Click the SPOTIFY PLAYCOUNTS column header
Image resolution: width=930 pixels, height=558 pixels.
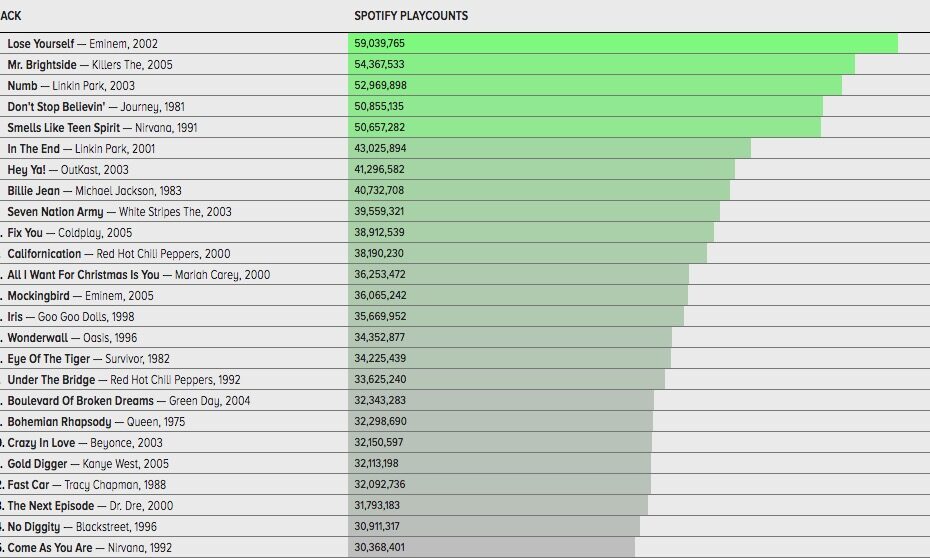point(411,16)
